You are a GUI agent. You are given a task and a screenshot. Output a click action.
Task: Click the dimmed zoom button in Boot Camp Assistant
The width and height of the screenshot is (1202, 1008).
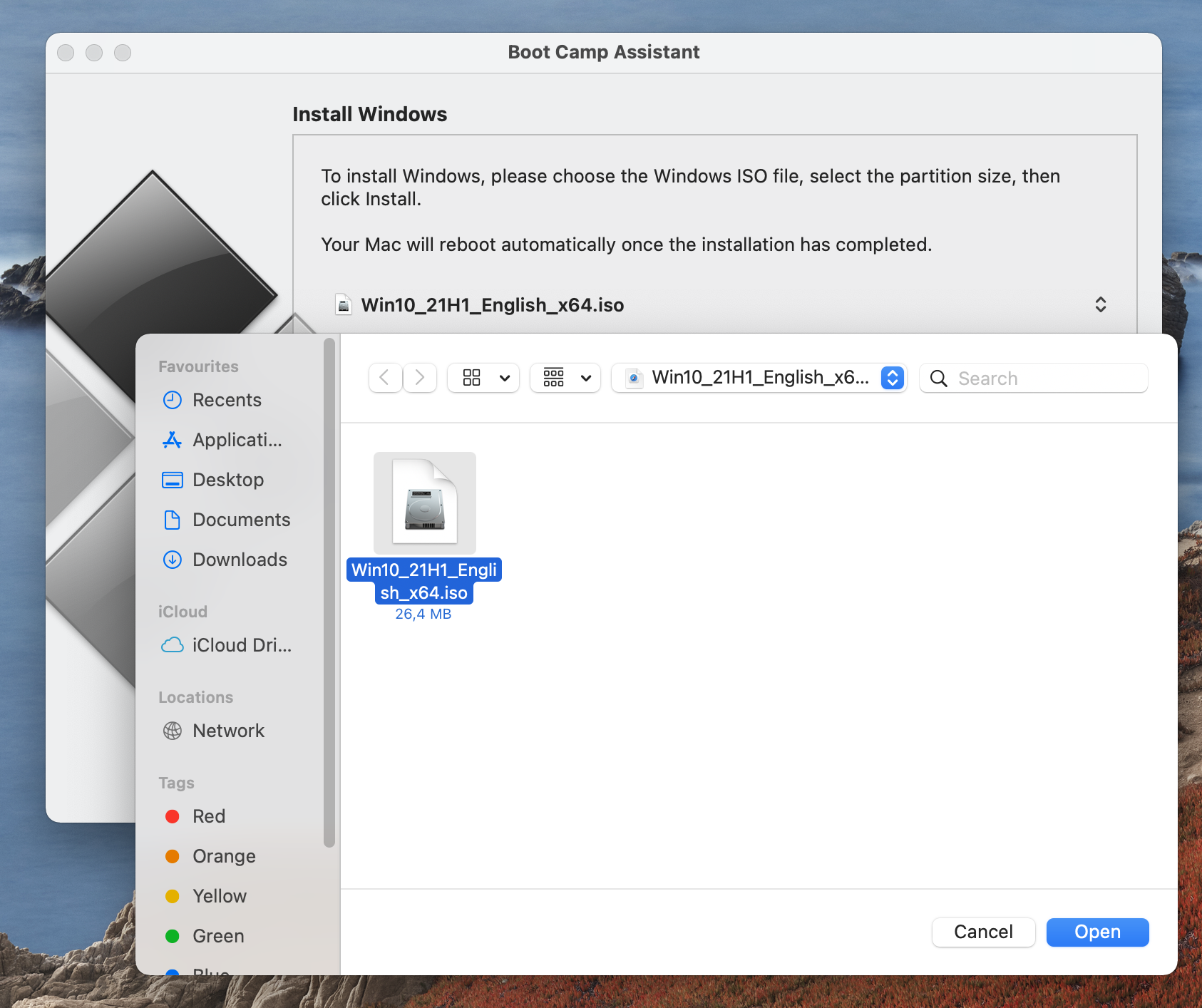pyautogui.click(x=123, y=53)
